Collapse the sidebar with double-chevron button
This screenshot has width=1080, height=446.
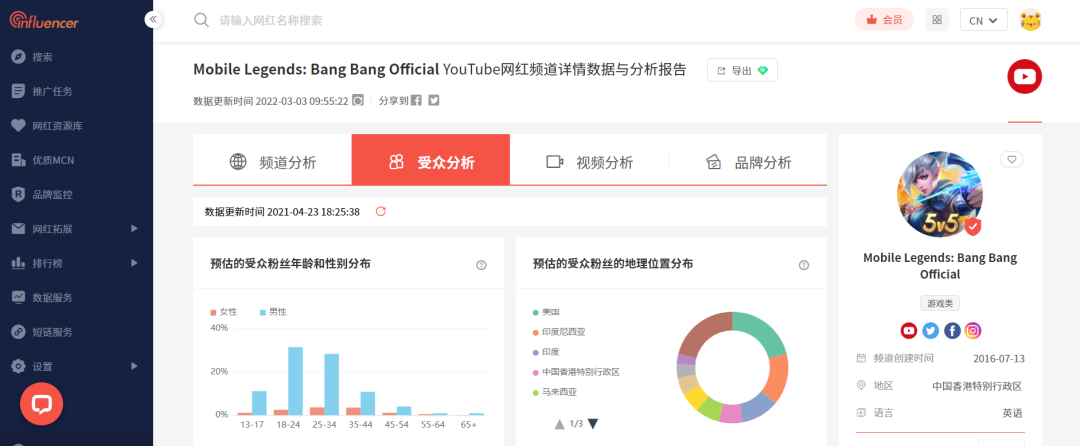point(153,19)
